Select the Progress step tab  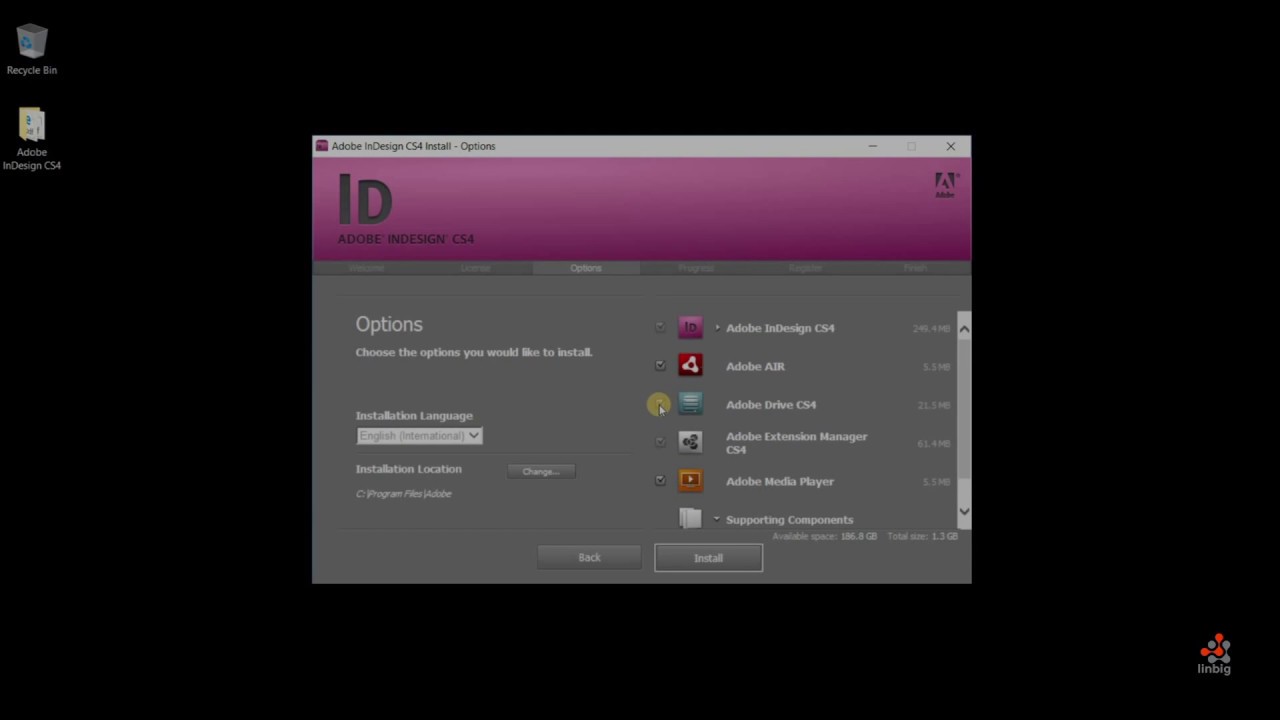coord(696,268)
